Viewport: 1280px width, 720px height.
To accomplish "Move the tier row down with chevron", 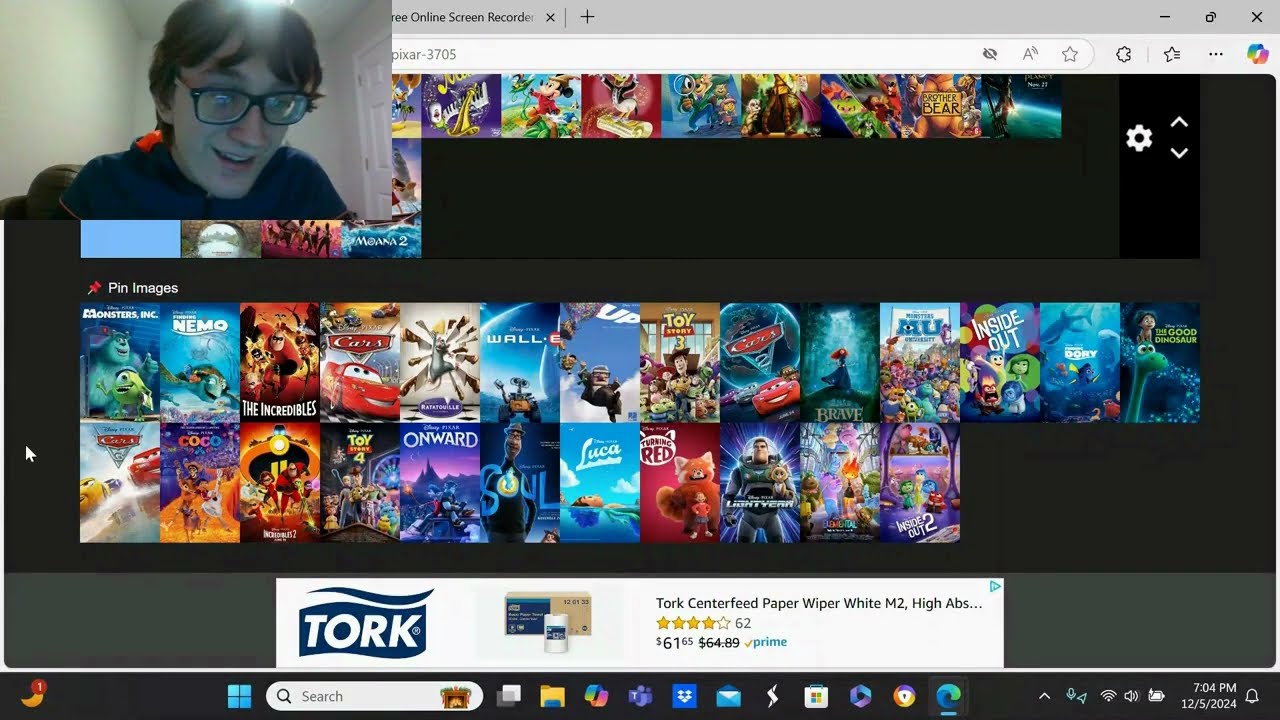I will [1179, 153].
